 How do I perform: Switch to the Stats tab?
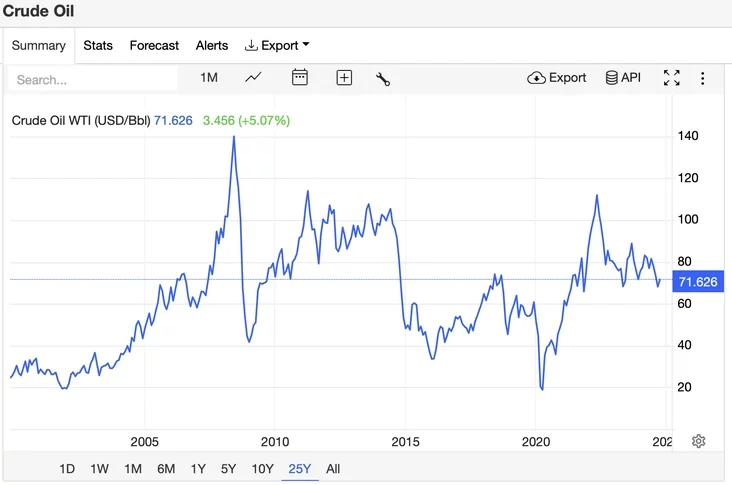98,45
